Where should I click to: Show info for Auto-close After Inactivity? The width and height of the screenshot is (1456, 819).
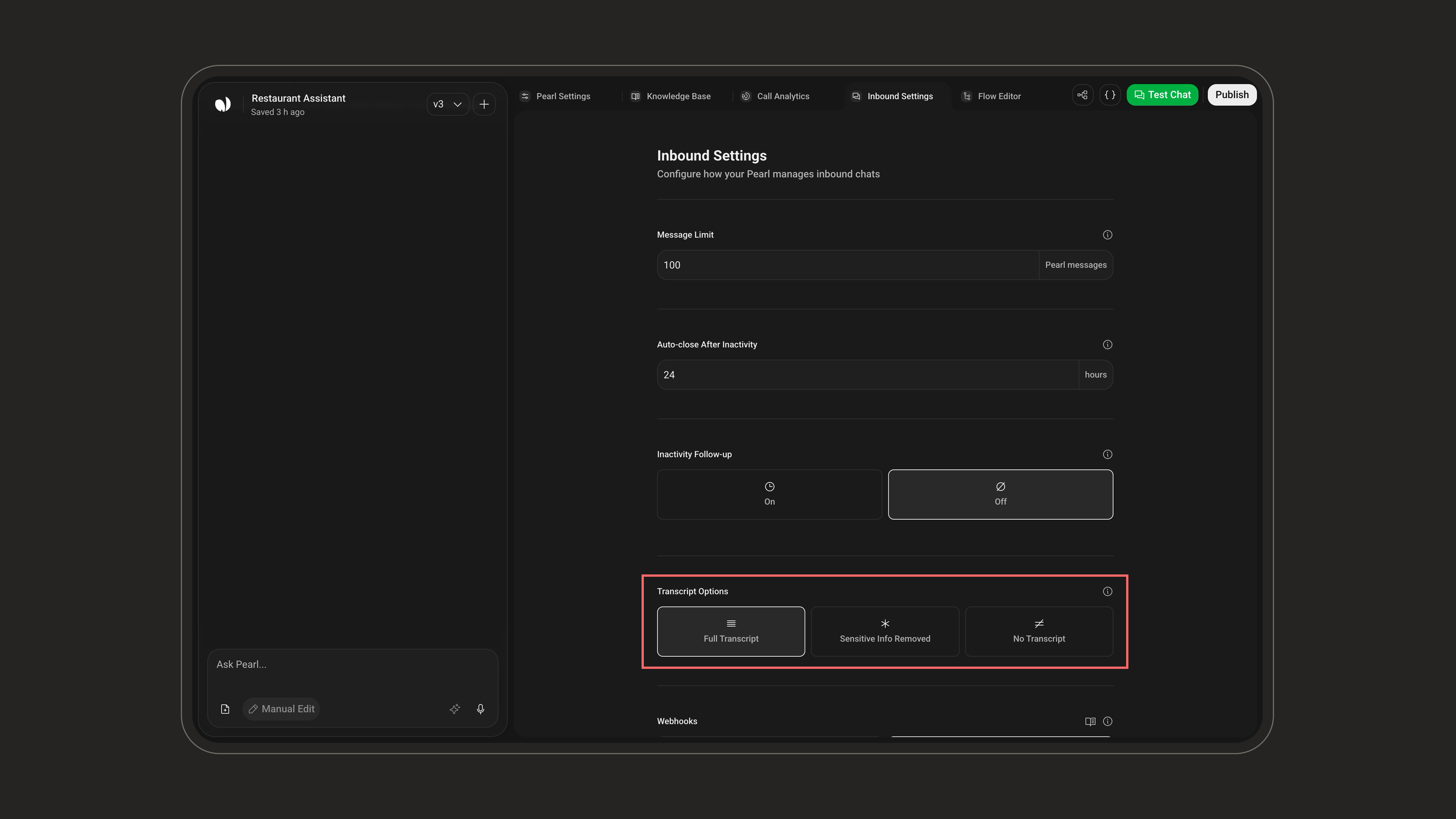(1107, 345)
